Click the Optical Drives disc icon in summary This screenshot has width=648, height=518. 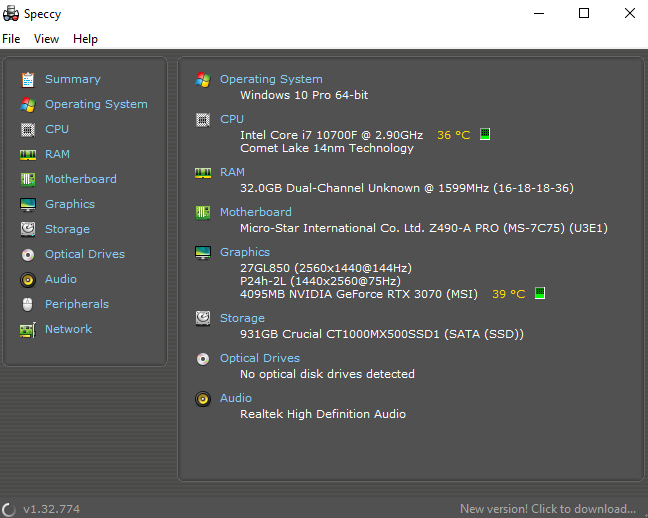[203, 358]
